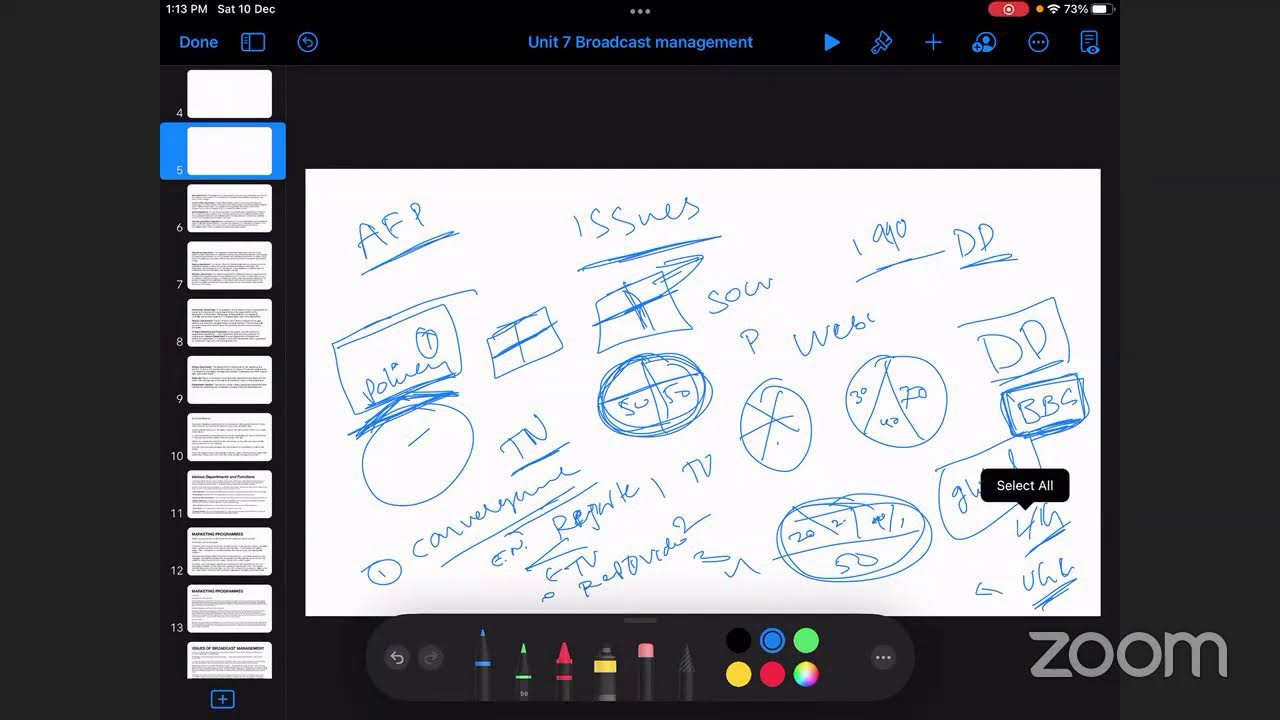Open the rainbow color picker wheel
Image resolution: width=1280 pixels, height=720 pixels.
[x=806, y=675]
